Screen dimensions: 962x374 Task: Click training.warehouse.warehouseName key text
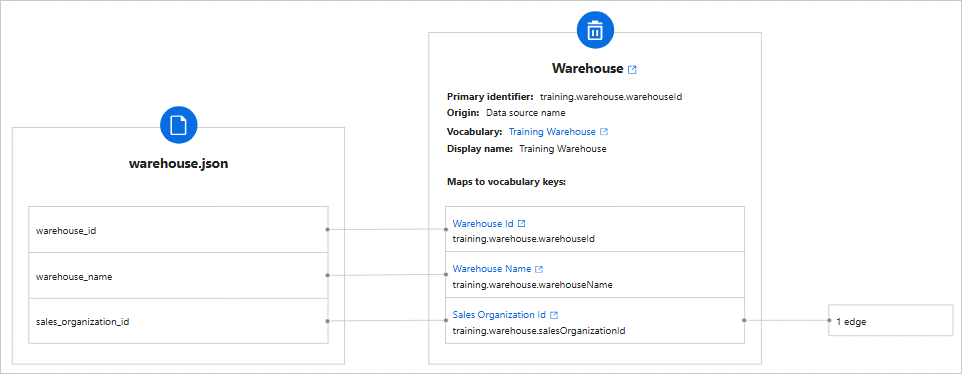[533, 284]
